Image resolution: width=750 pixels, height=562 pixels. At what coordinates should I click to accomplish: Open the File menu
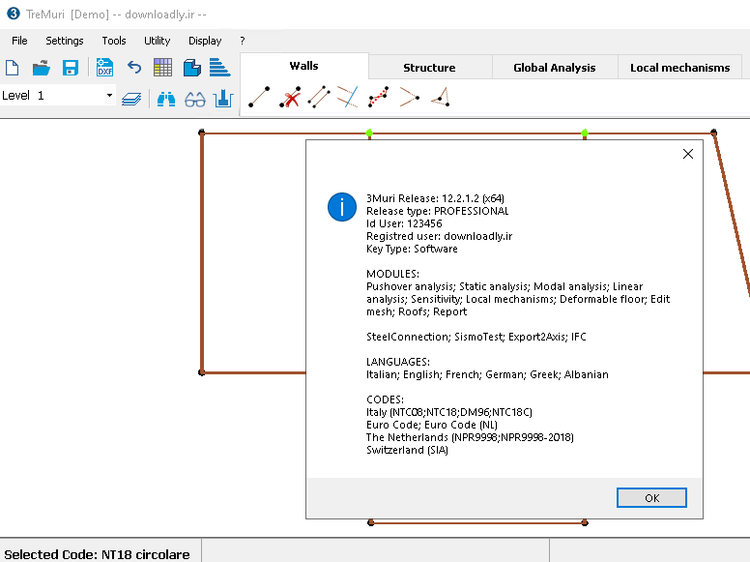[x=19, y=41]
